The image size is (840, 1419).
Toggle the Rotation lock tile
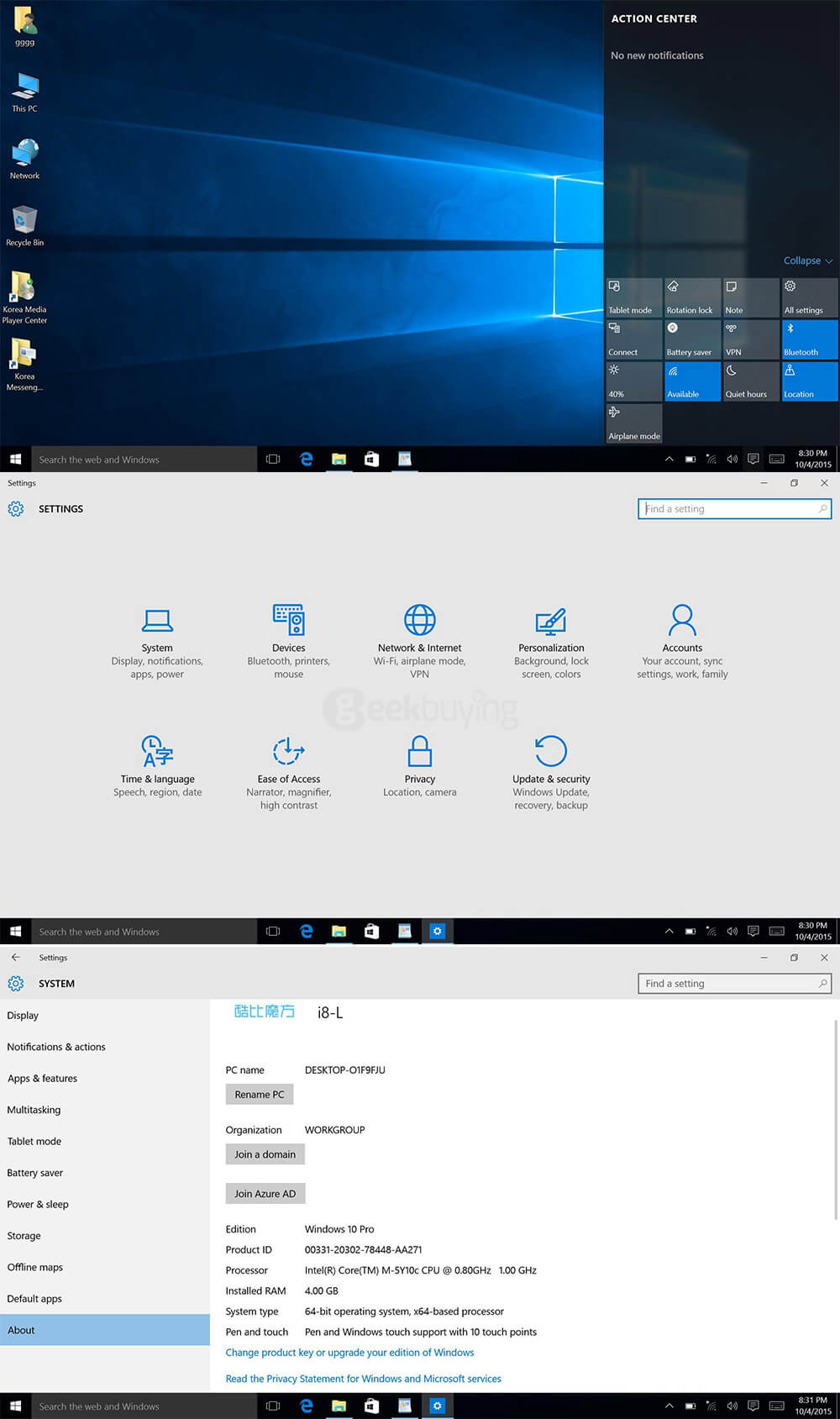(x=693, y=297)
